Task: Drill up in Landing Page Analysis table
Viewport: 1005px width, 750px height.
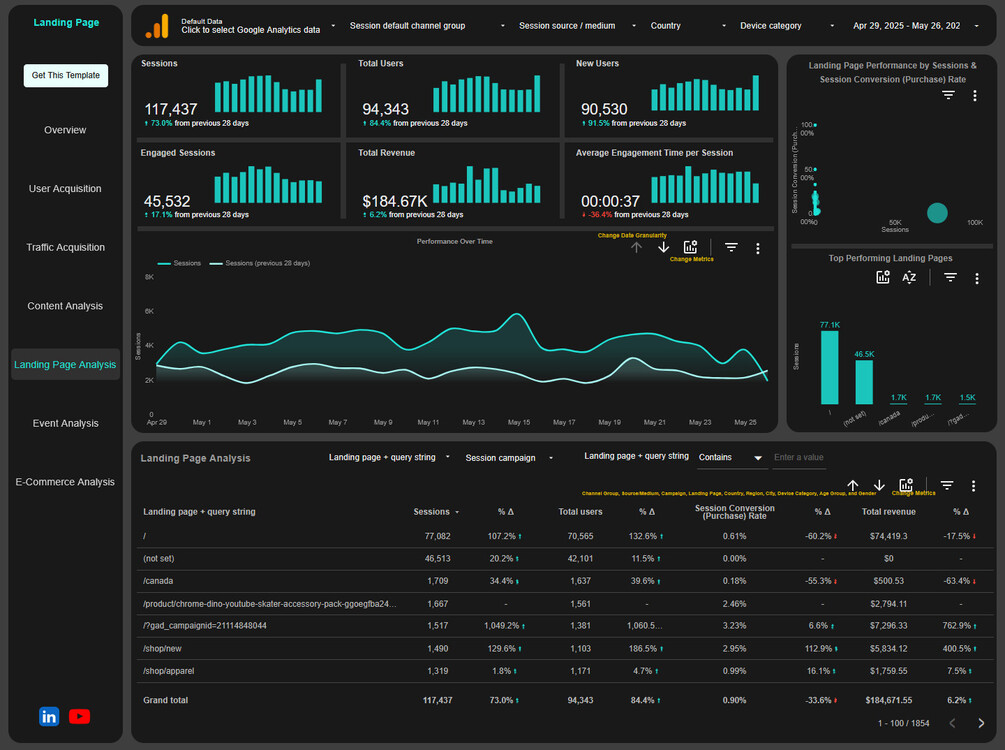Action: (x=852, y=485)
